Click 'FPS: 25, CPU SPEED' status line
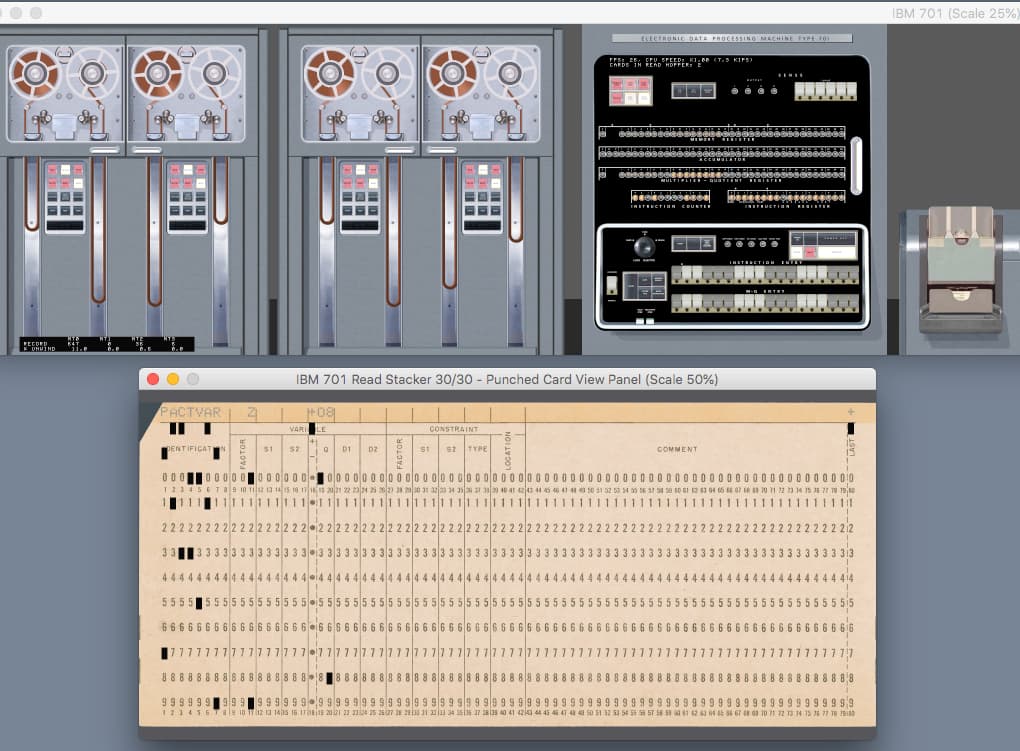The height and width of the screenshot is (751, 1020). pos(681,60)
